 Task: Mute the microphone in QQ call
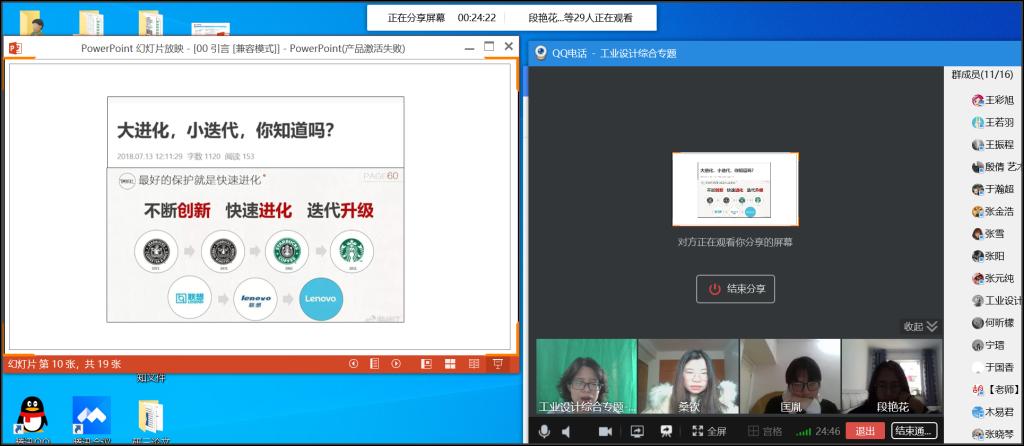point(545,431)
